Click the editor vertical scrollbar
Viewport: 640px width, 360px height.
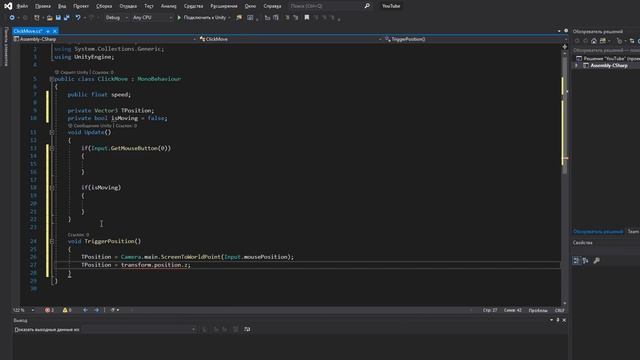click(x=564, y=176)
